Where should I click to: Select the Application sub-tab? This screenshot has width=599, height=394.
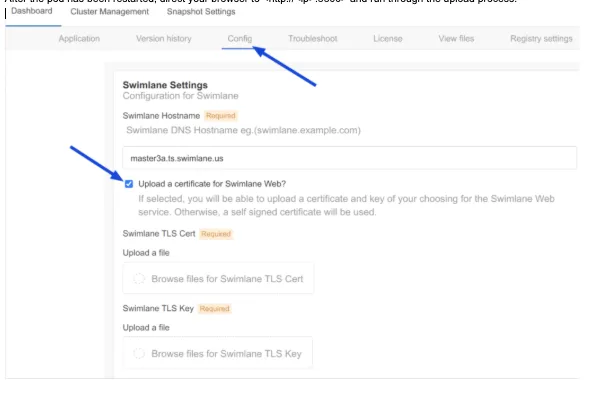pos(79,39)
